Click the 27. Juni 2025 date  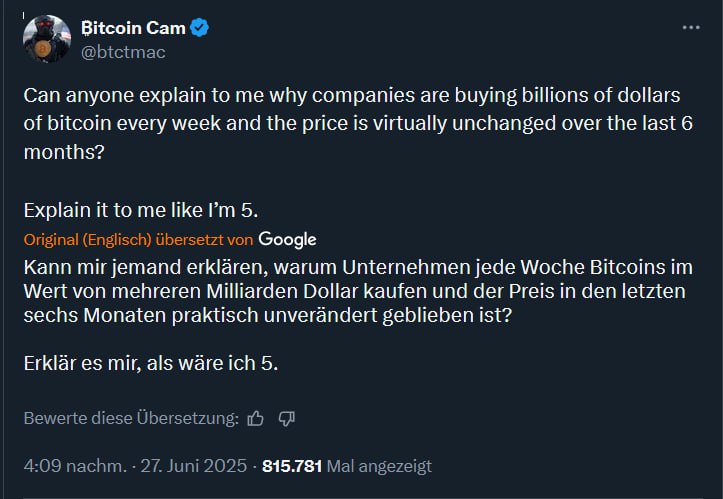point(196,466)
